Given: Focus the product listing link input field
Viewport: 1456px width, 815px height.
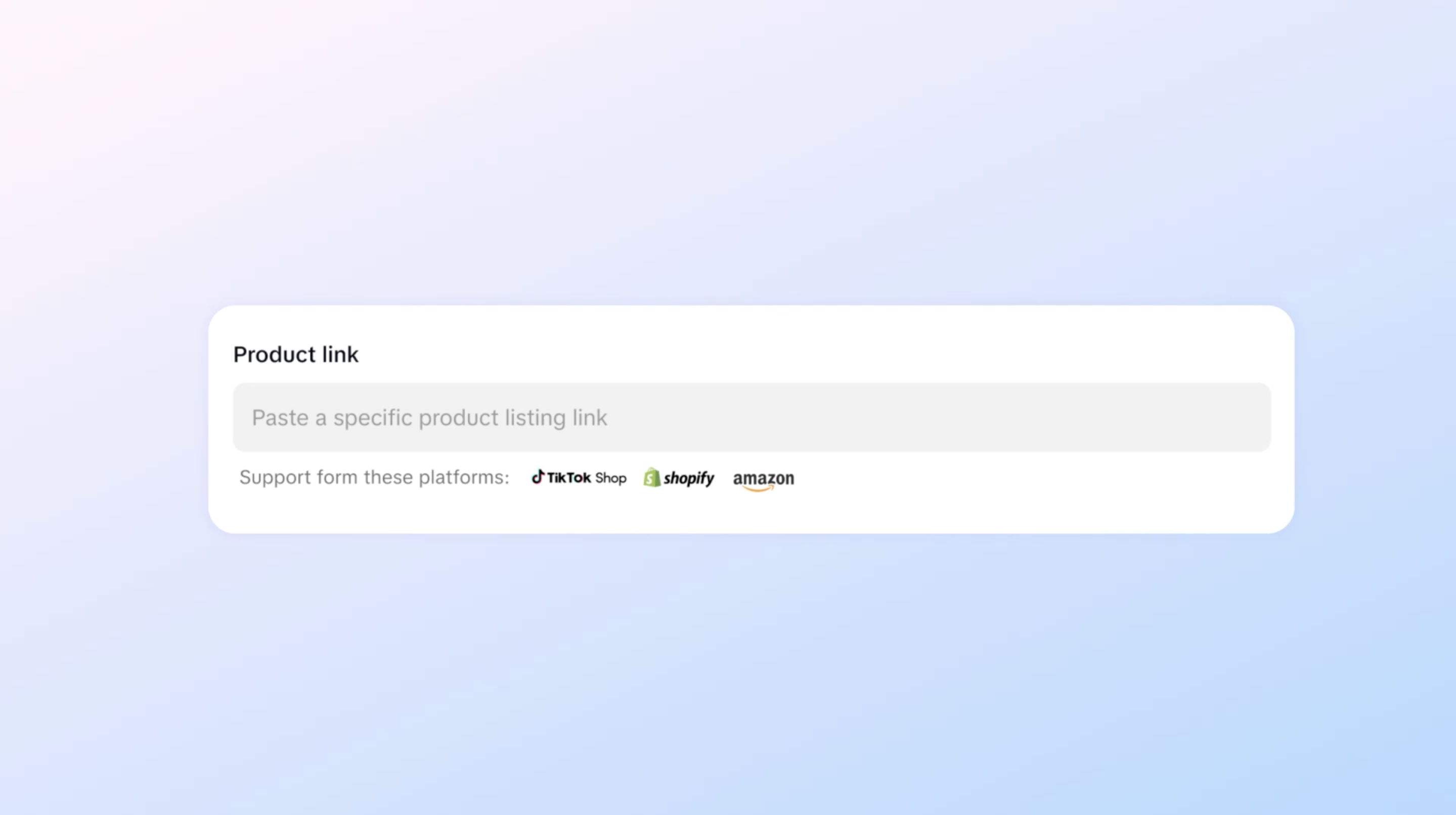Looking at the screenshot, I should (x=752, y=417).
